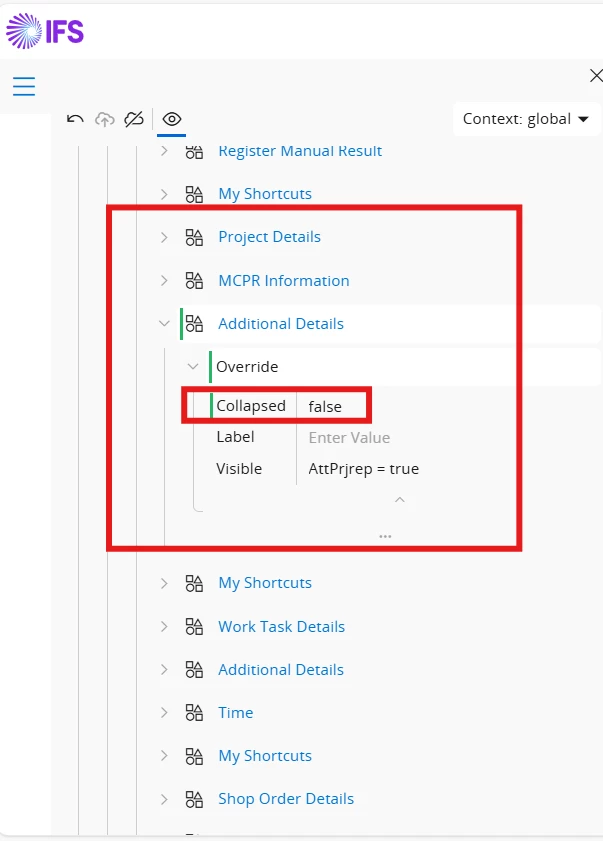
Task: Toggle the Collapsed false value
Action: coord(325,406)
